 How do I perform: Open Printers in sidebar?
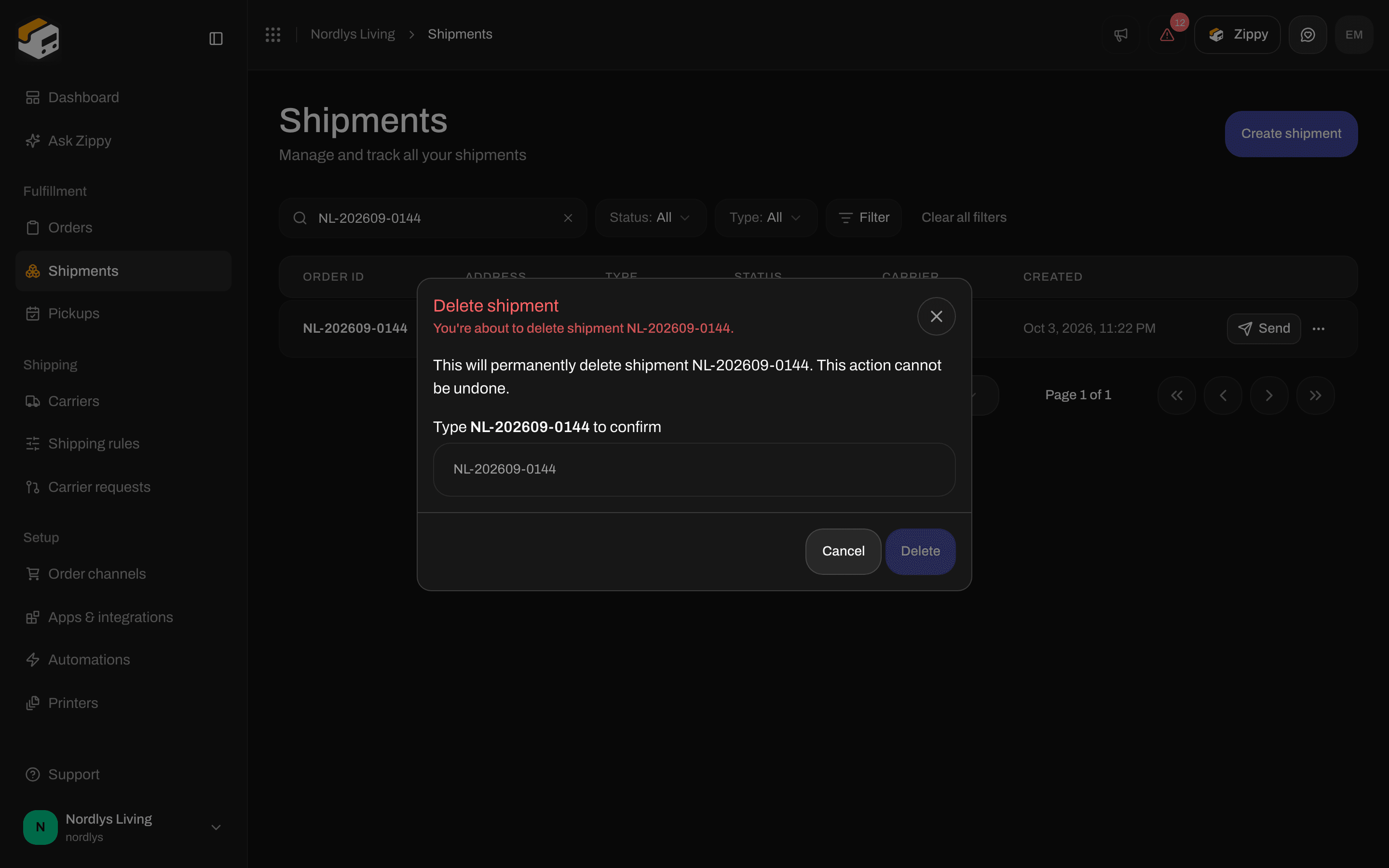pyautogui.click(x=123, y=703)
